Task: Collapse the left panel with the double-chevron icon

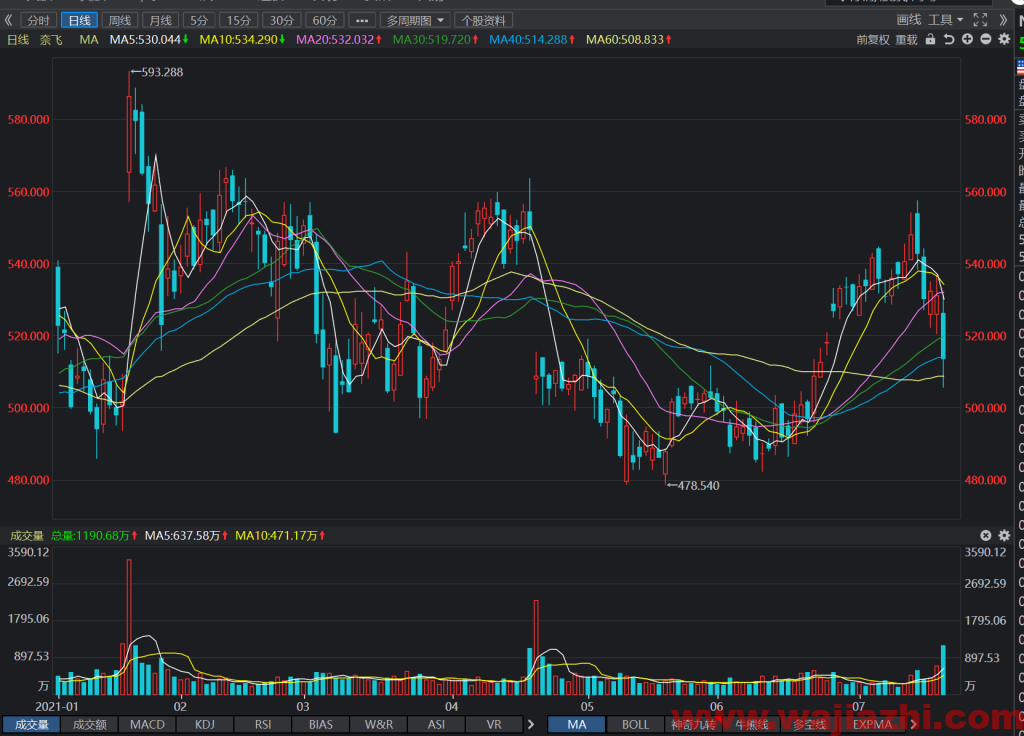Action: click(8, 20)
